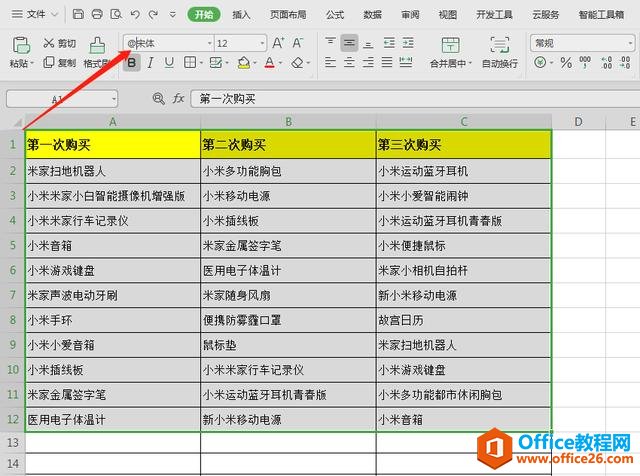Open Print Preview icon
This screenshot has width=640, height=476.
[116, 14]
